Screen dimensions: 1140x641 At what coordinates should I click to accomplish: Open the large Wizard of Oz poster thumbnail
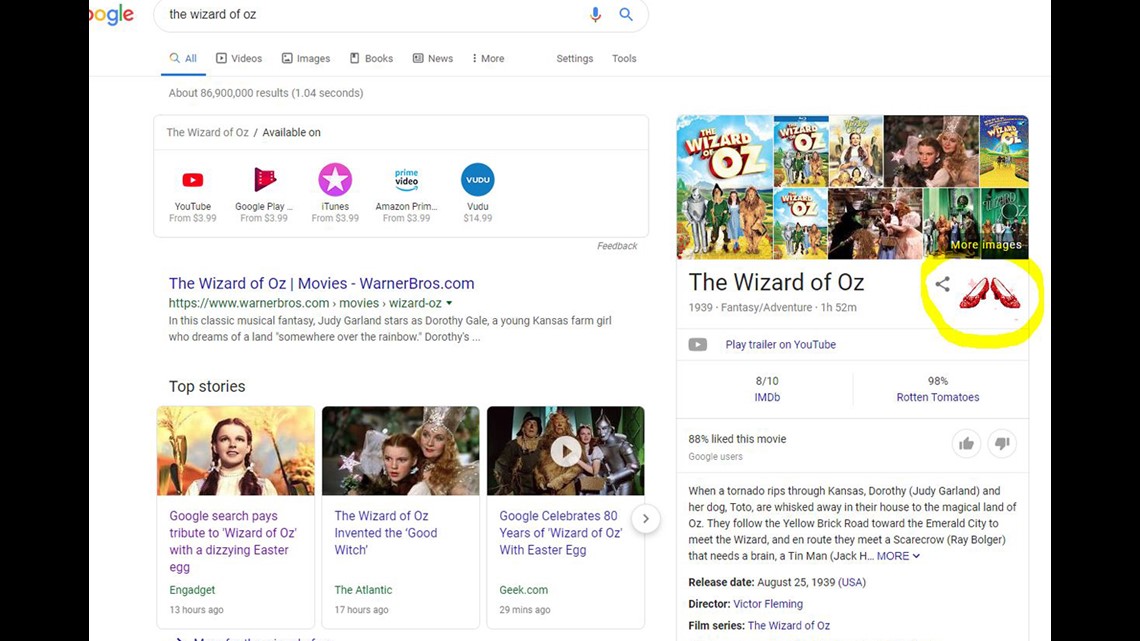pos(725,188)
